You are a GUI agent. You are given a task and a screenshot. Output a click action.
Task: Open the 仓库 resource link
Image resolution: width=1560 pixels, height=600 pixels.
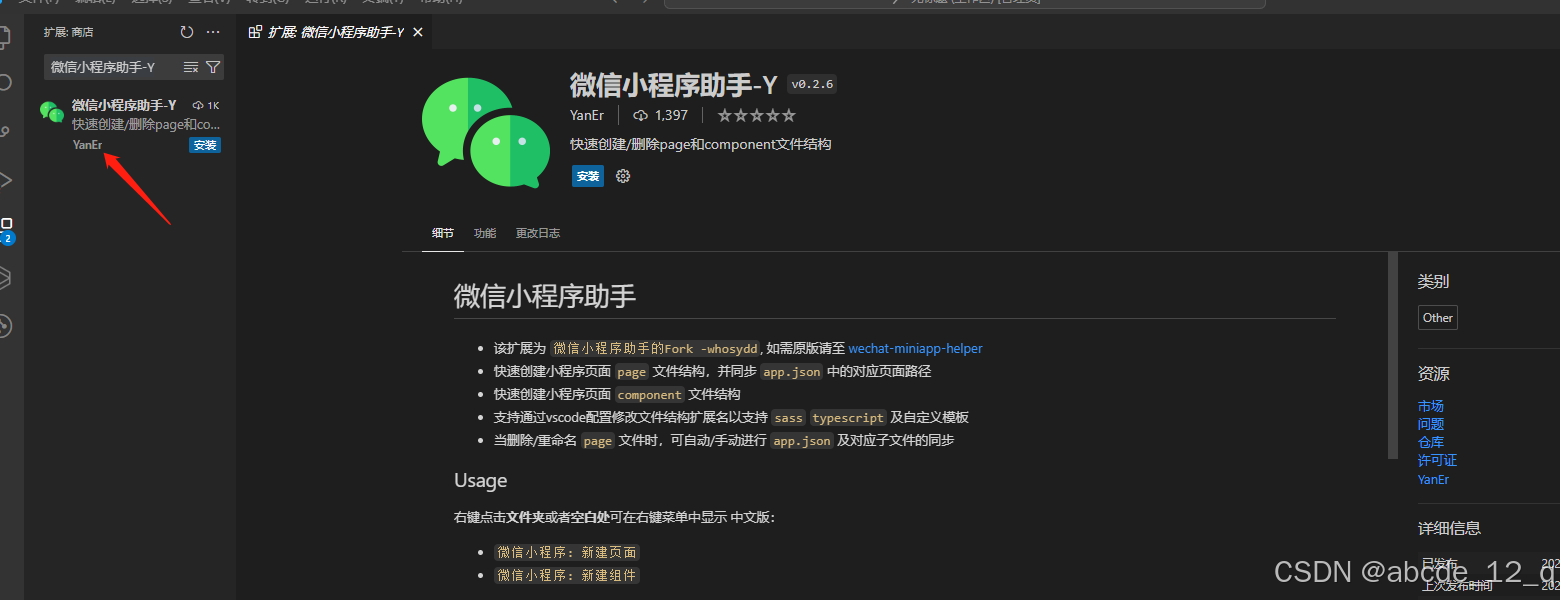[x=1431, y=442]
